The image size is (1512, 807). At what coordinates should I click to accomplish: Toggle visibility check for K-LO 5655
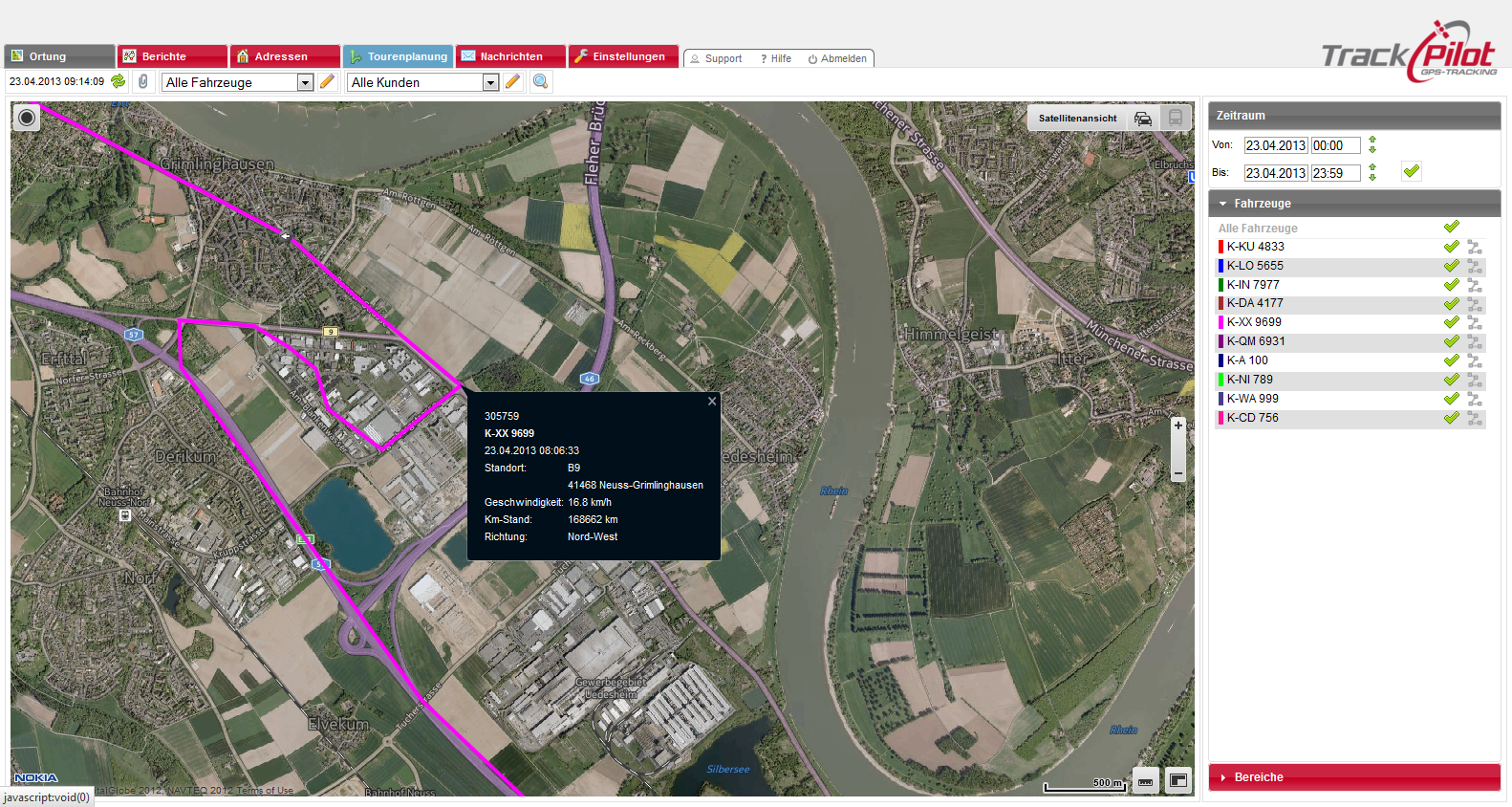tap(1451, 266)
